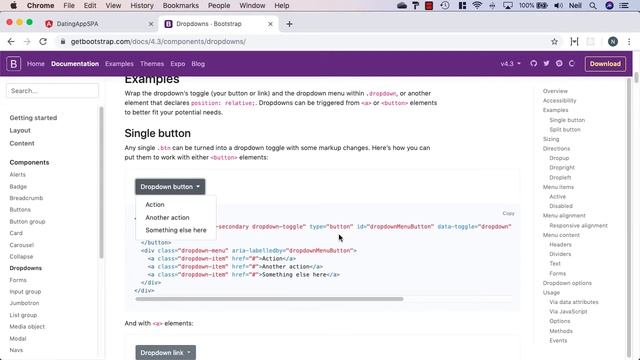
Task: Click the Time Machine icon in menu bar
Action: tap(445, 5)
